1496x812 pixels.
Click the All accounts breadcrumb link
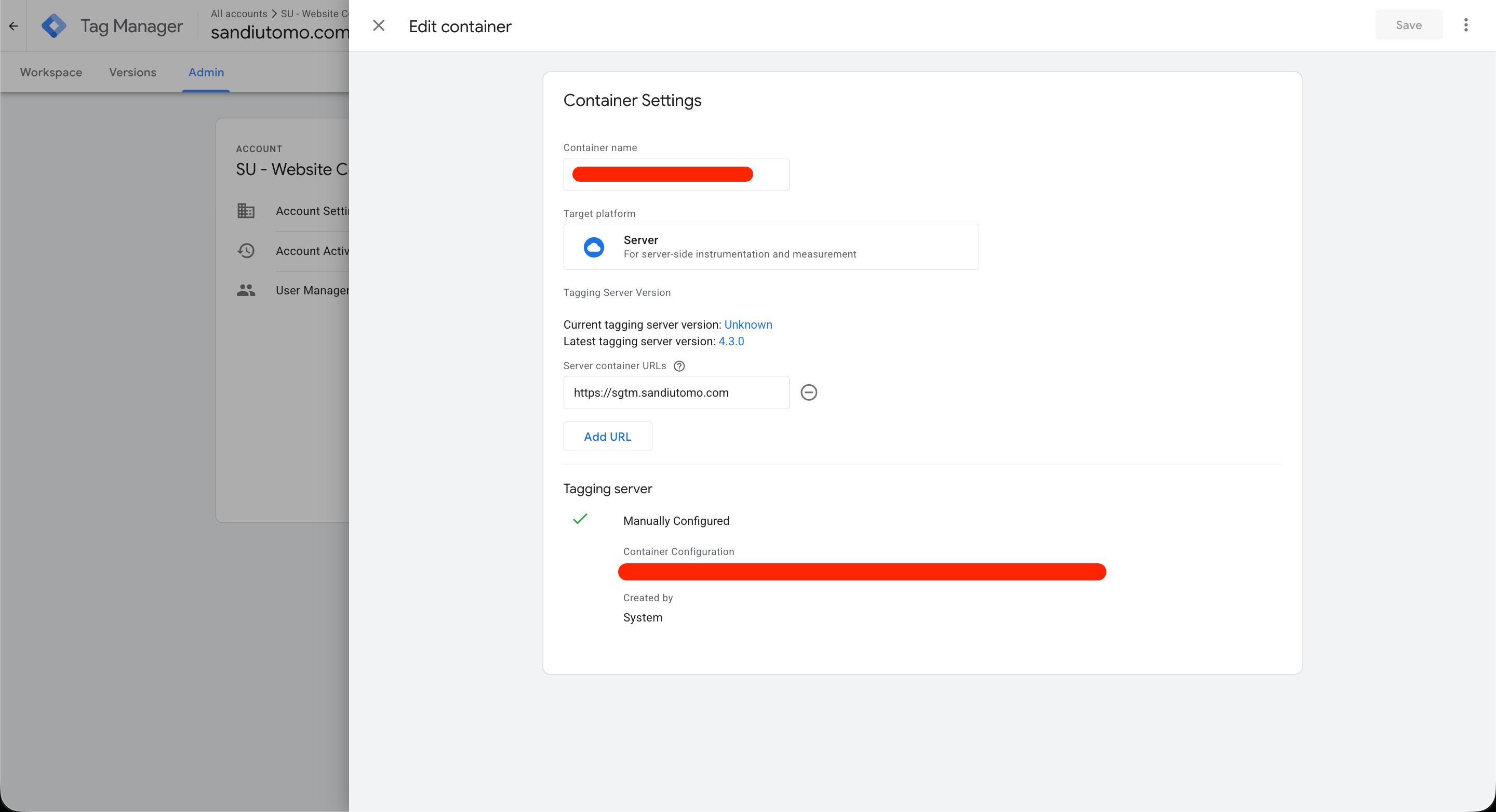click(x=239, y=13)
